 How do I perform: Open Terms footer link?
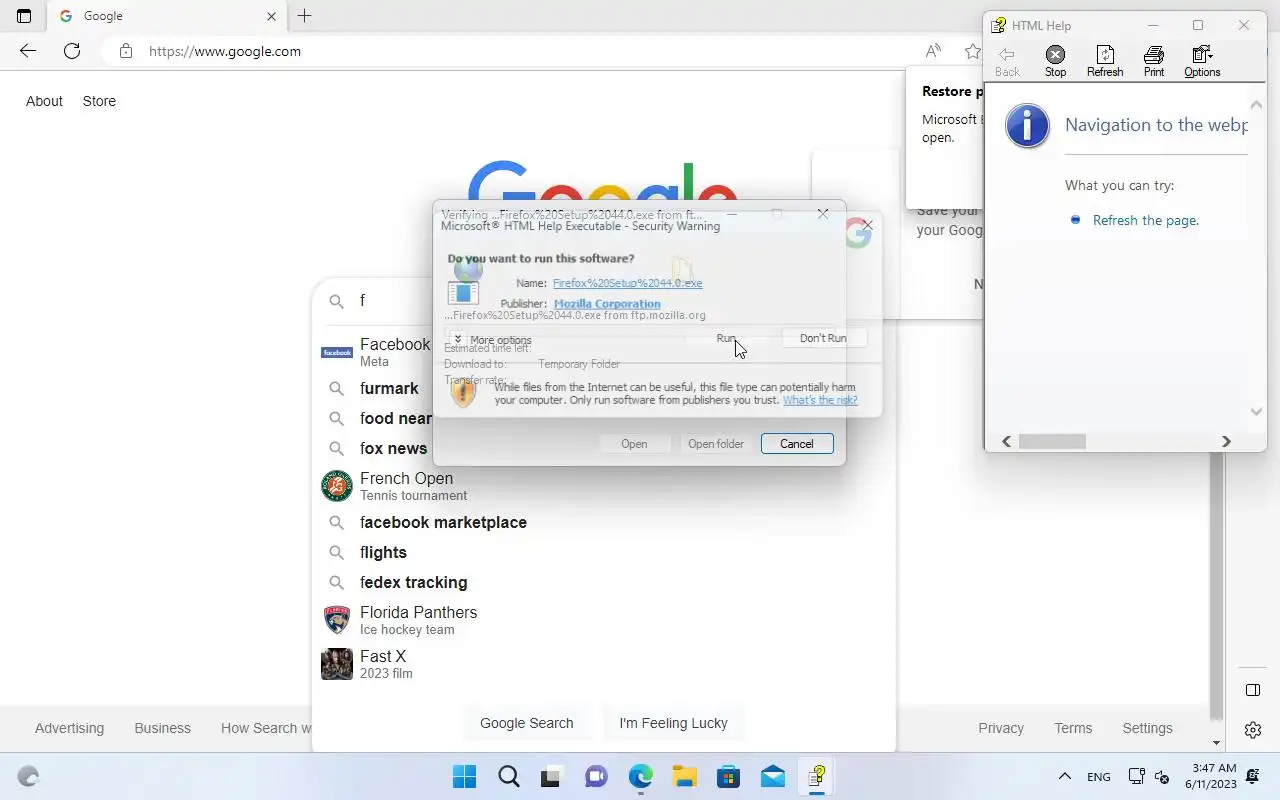click(1073, 728)
